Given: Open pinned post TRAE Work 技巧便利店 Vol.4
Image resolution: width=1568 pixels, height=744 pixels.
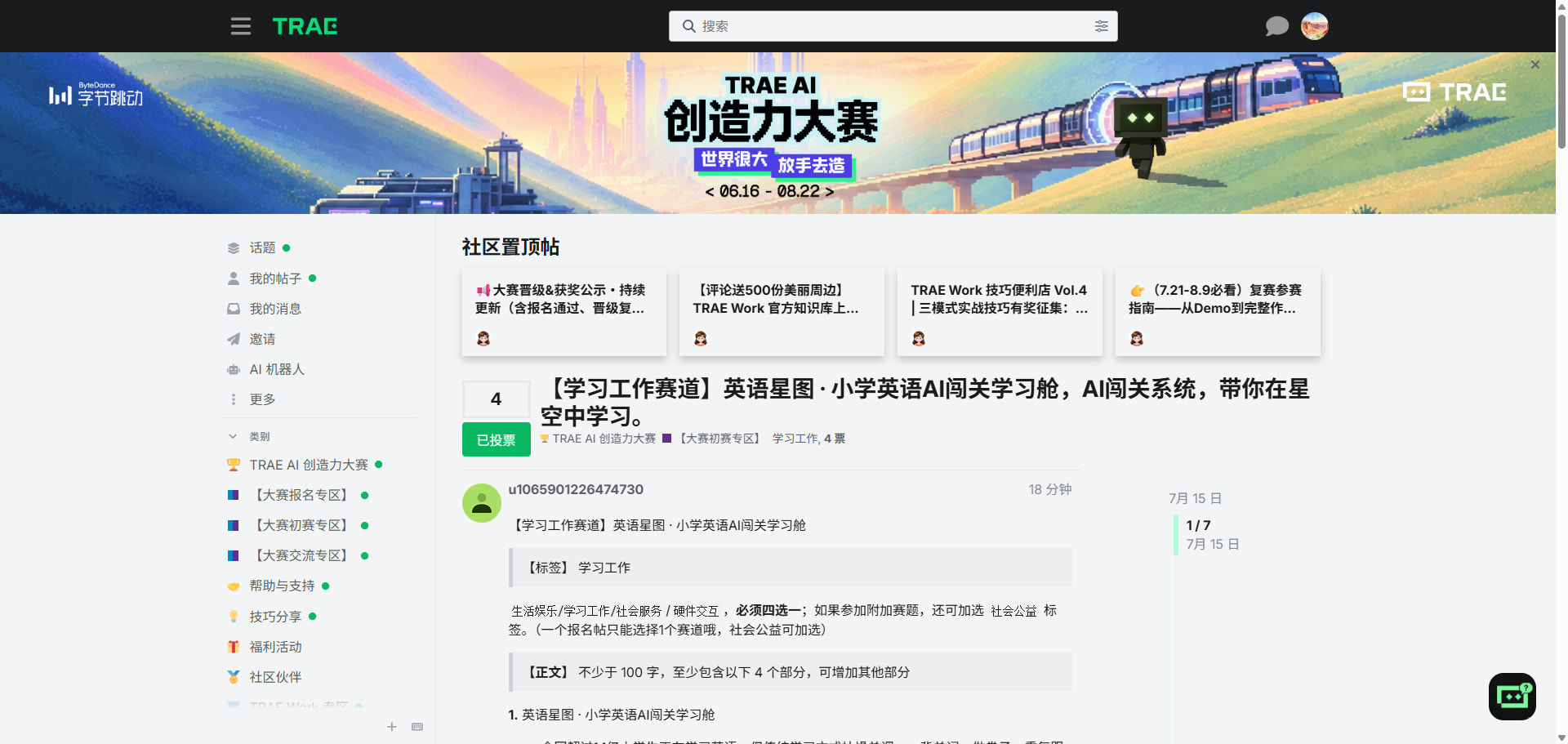Looking at the screenshot, I should 1000,312.
